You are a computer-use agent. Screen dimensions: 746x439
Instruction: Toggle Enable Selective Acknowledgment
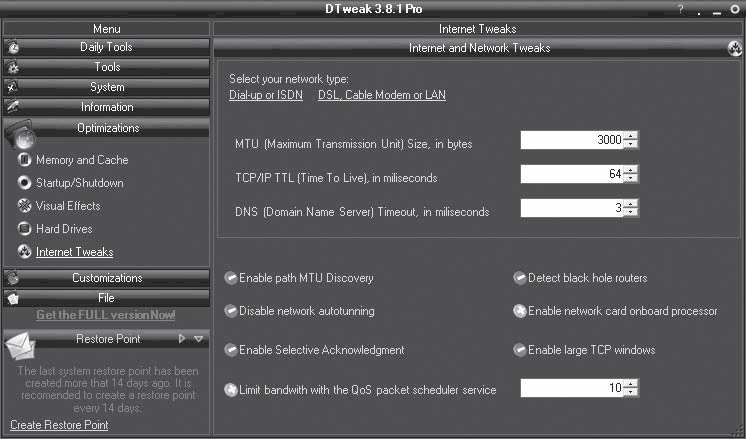(231, 350)
